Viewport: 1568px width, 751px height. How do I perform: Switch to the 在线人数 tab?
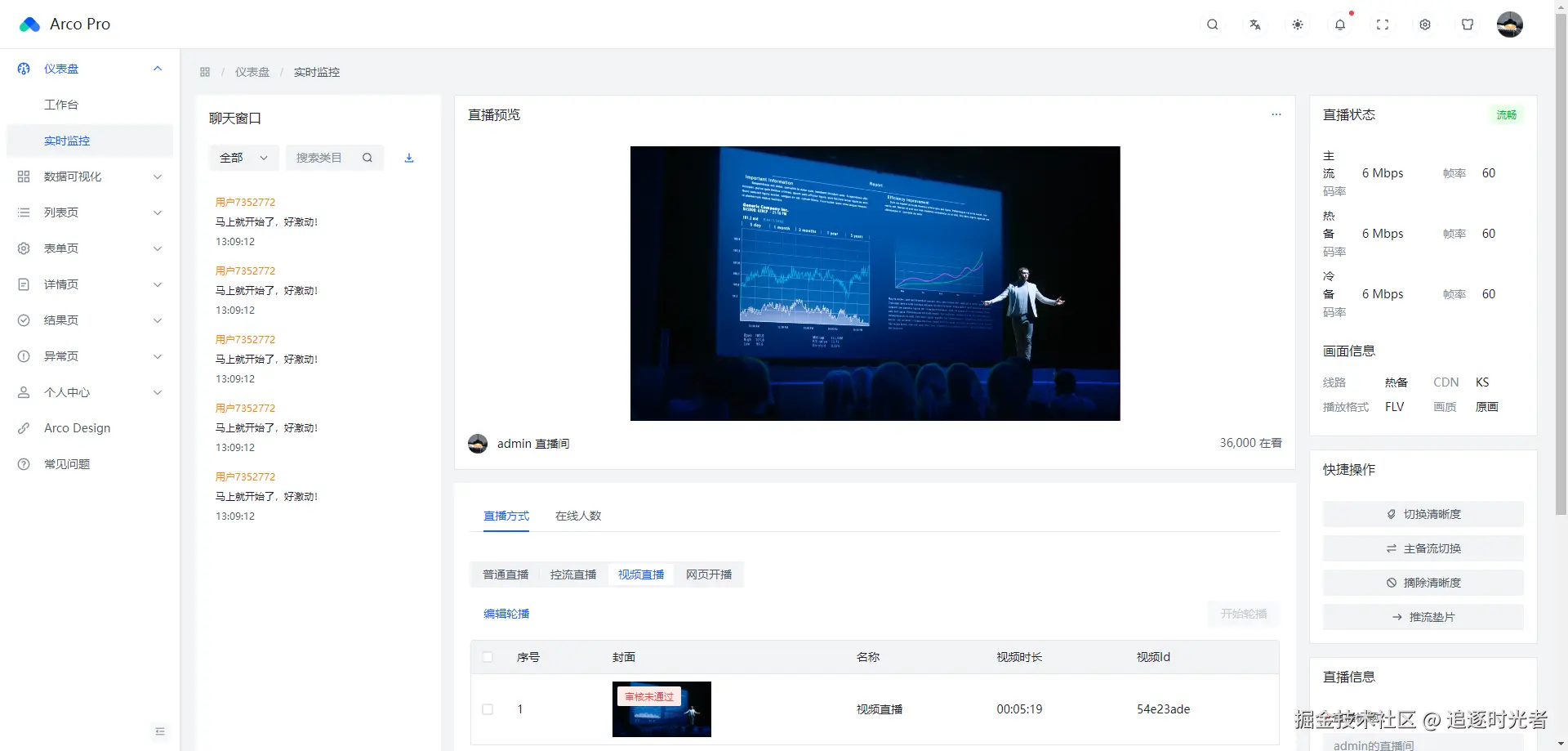click(578, 516)
